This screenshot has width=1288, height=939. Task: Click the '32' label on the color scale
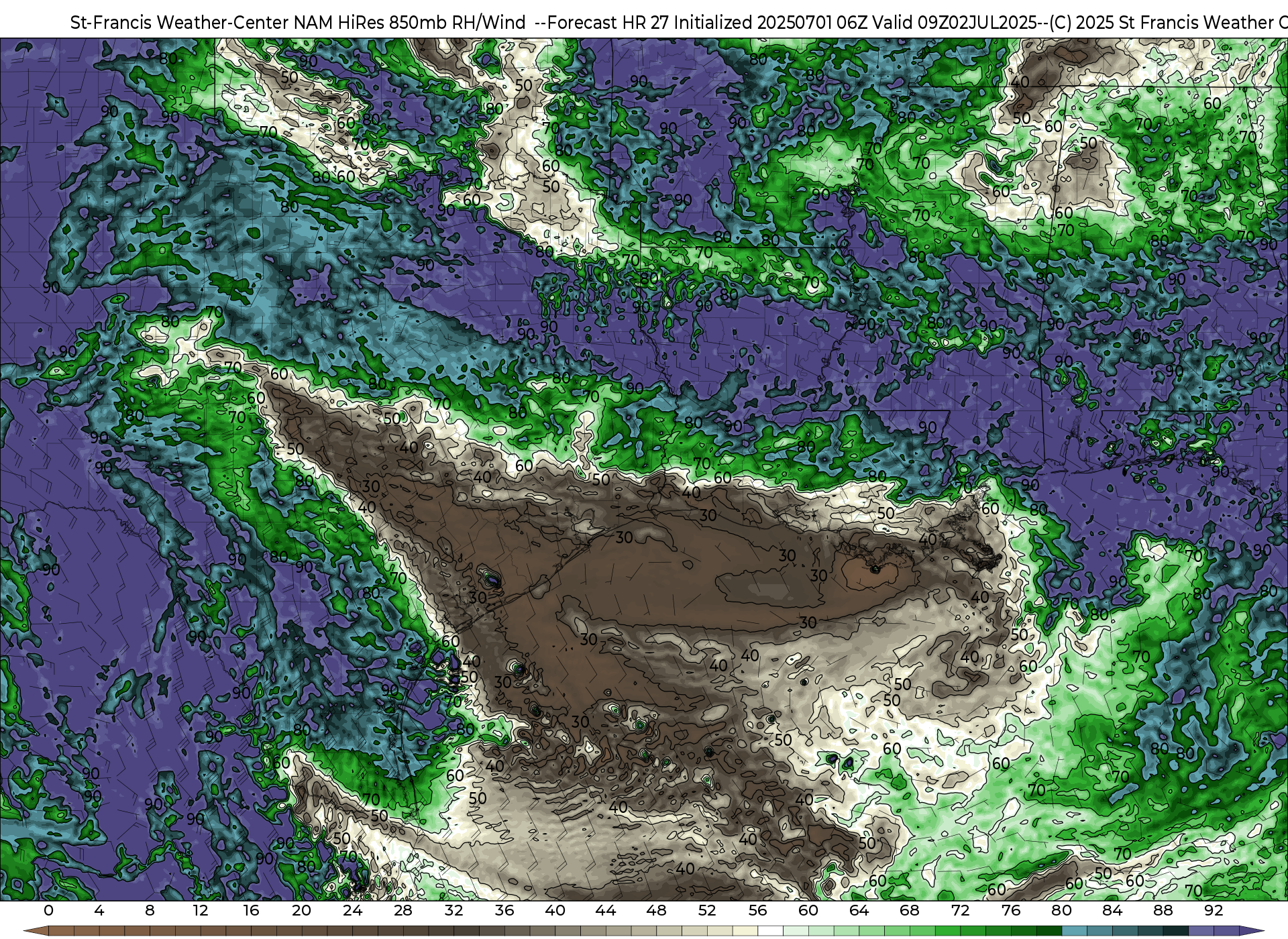click(454, 910)
